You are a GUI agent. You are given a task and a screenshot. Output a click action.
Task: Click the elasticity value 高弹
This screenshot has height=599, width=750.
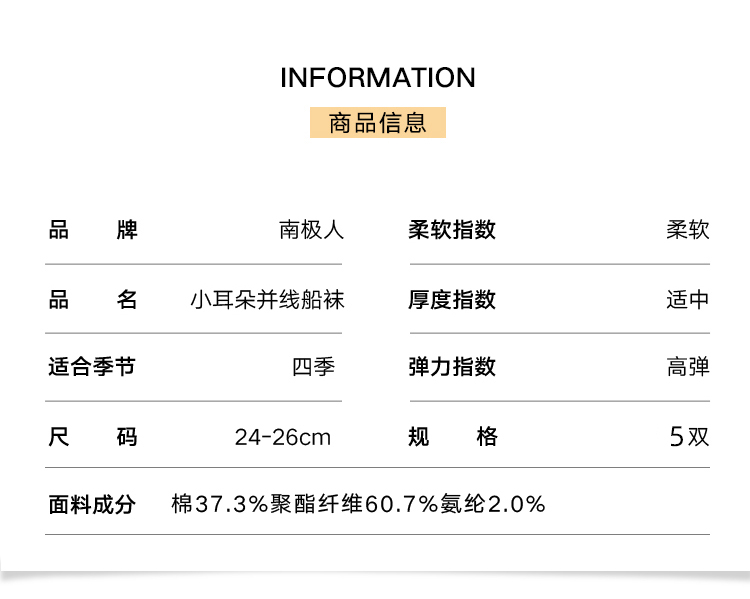tap(688, 367)
